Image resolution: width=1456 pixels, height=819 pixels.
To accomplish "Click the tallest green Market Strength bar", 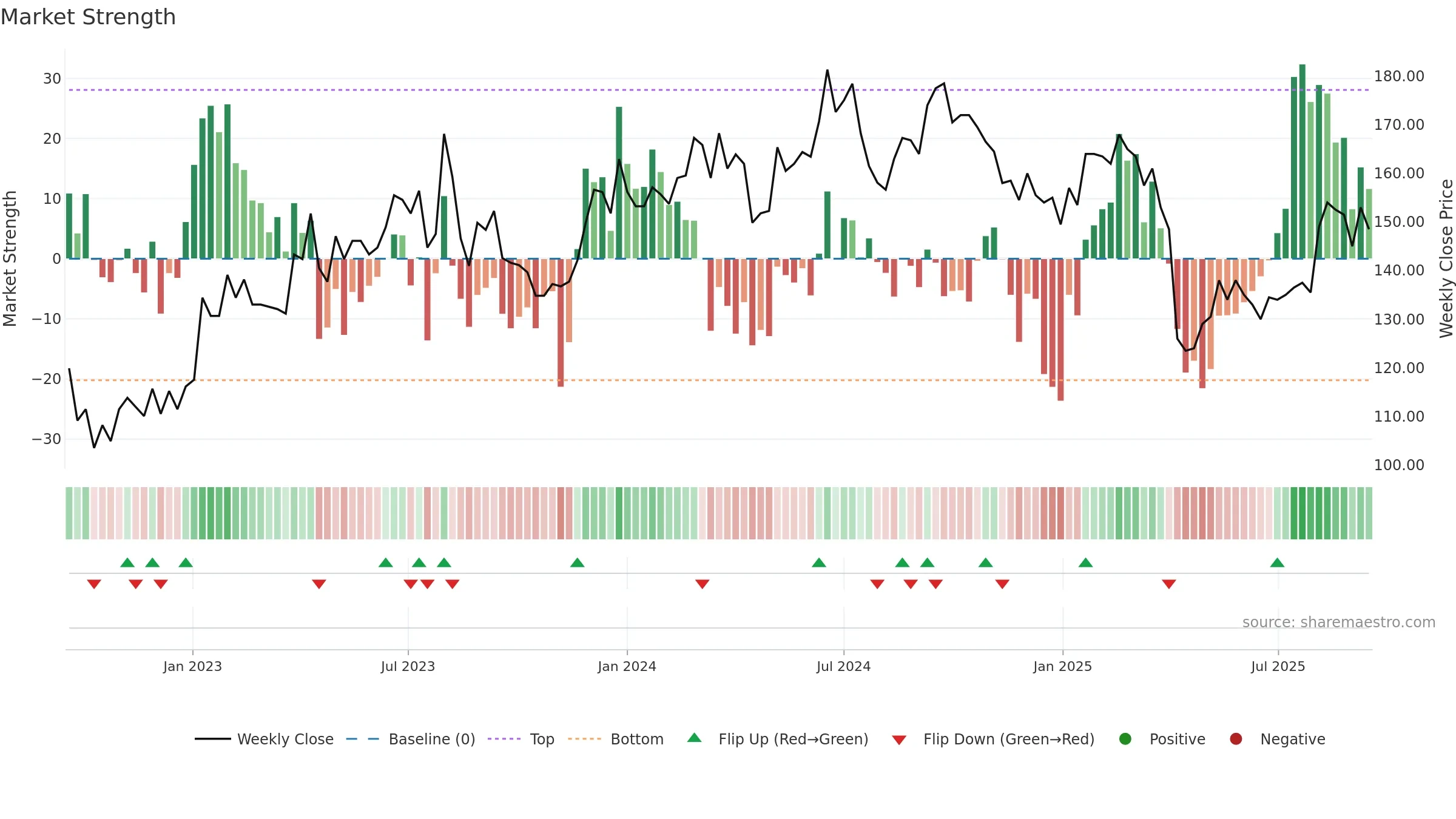I will [1303, 161].
